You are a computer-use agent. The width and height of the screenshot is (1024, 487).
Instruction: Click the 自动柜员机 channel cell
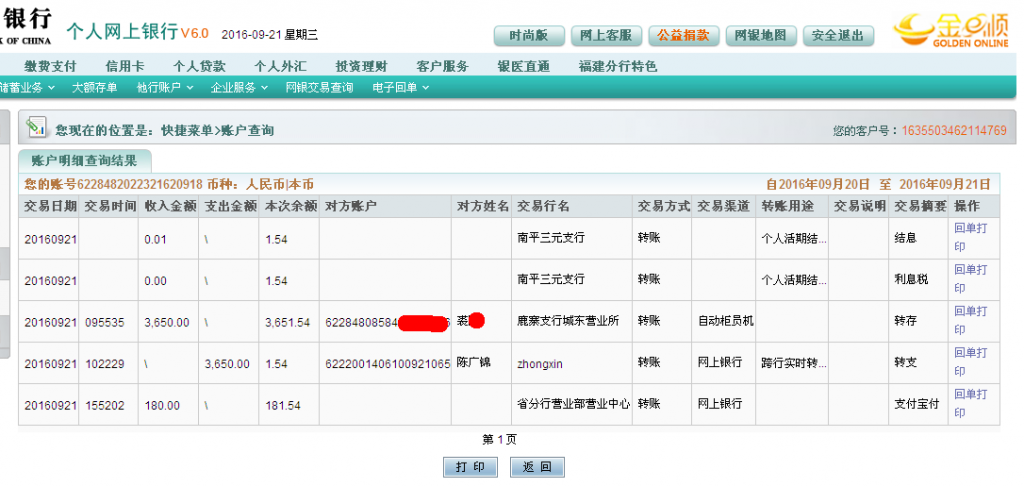726,321
